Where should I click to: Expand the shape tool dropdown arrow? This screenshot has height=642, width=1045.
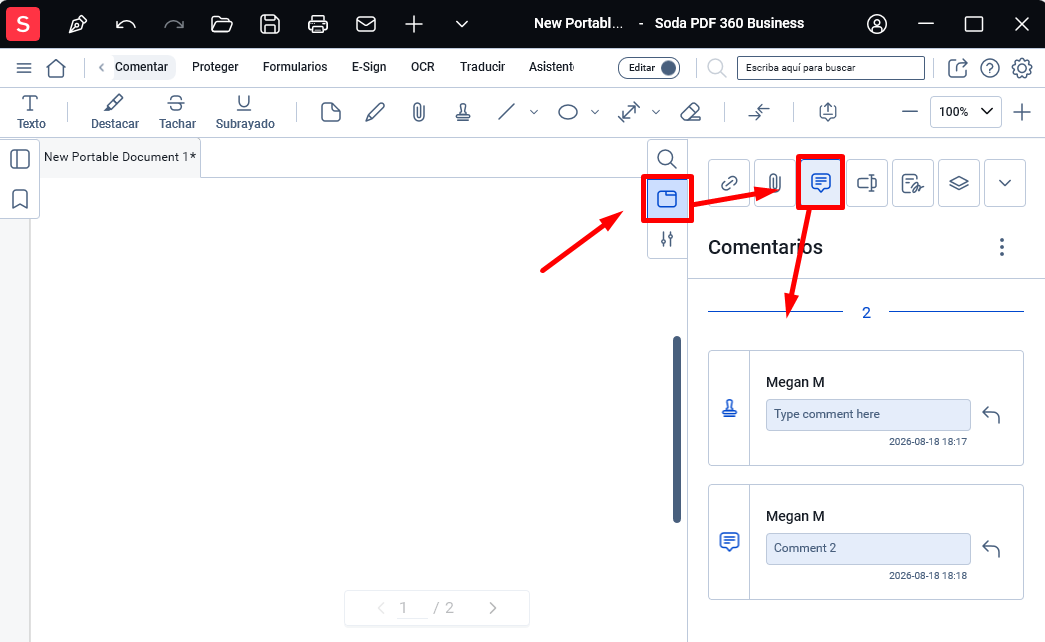[x=595, y=112]
